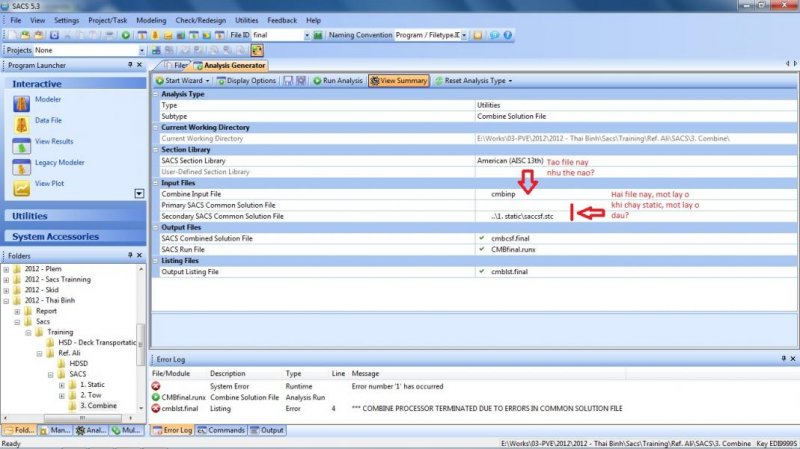Image resolution: width=800 pixels, height=449 pixels.
Task: Launch the View Results icon
Action: point(21,146)
